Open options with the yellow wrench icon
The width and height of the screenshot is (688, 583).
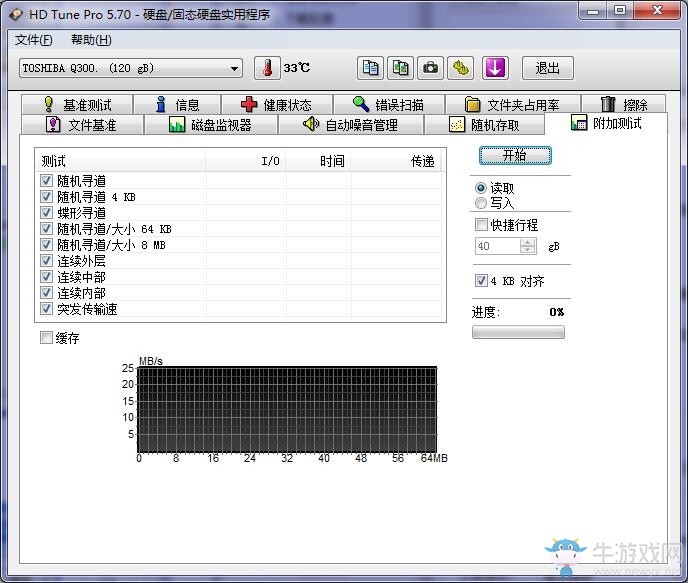[x=460, y=68]
